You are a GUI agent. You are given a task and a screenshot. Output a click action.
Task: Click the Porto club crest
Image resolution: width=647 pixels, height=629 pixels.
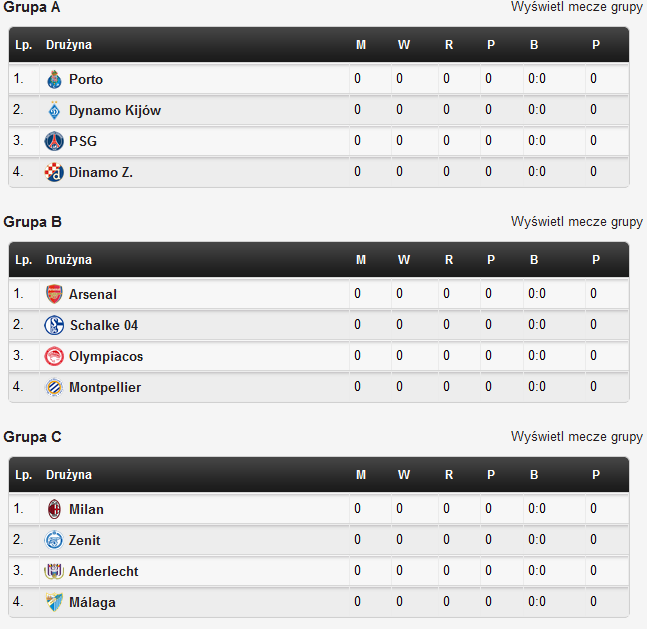[x=54, y=79]
